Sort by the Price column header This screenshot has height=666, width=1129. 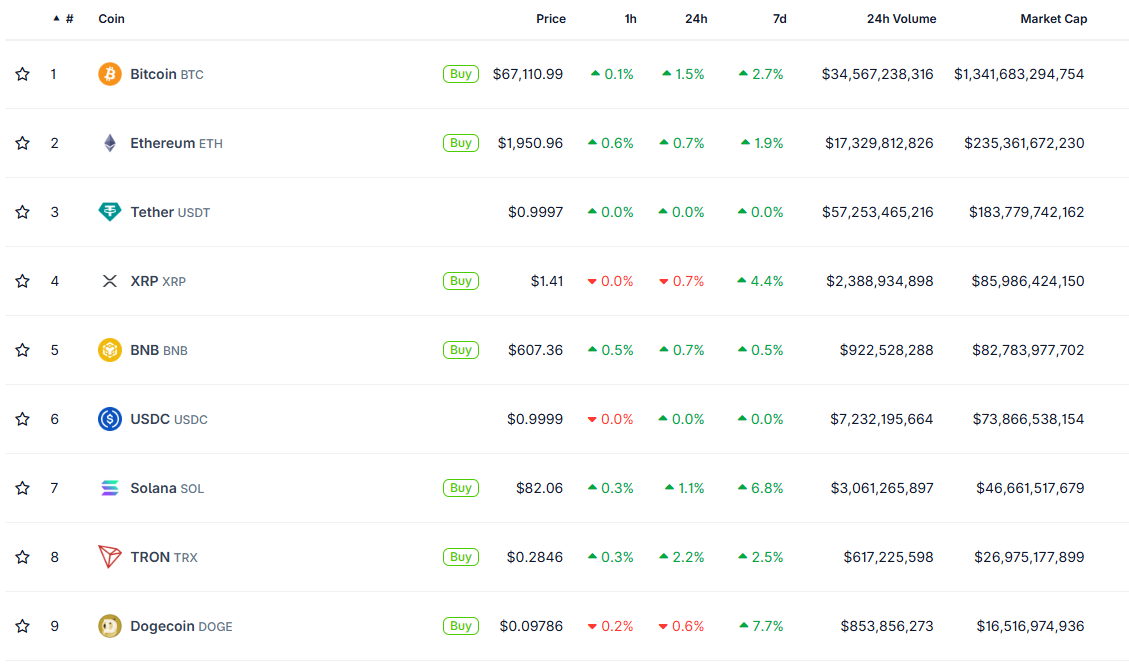coord(550,19)
